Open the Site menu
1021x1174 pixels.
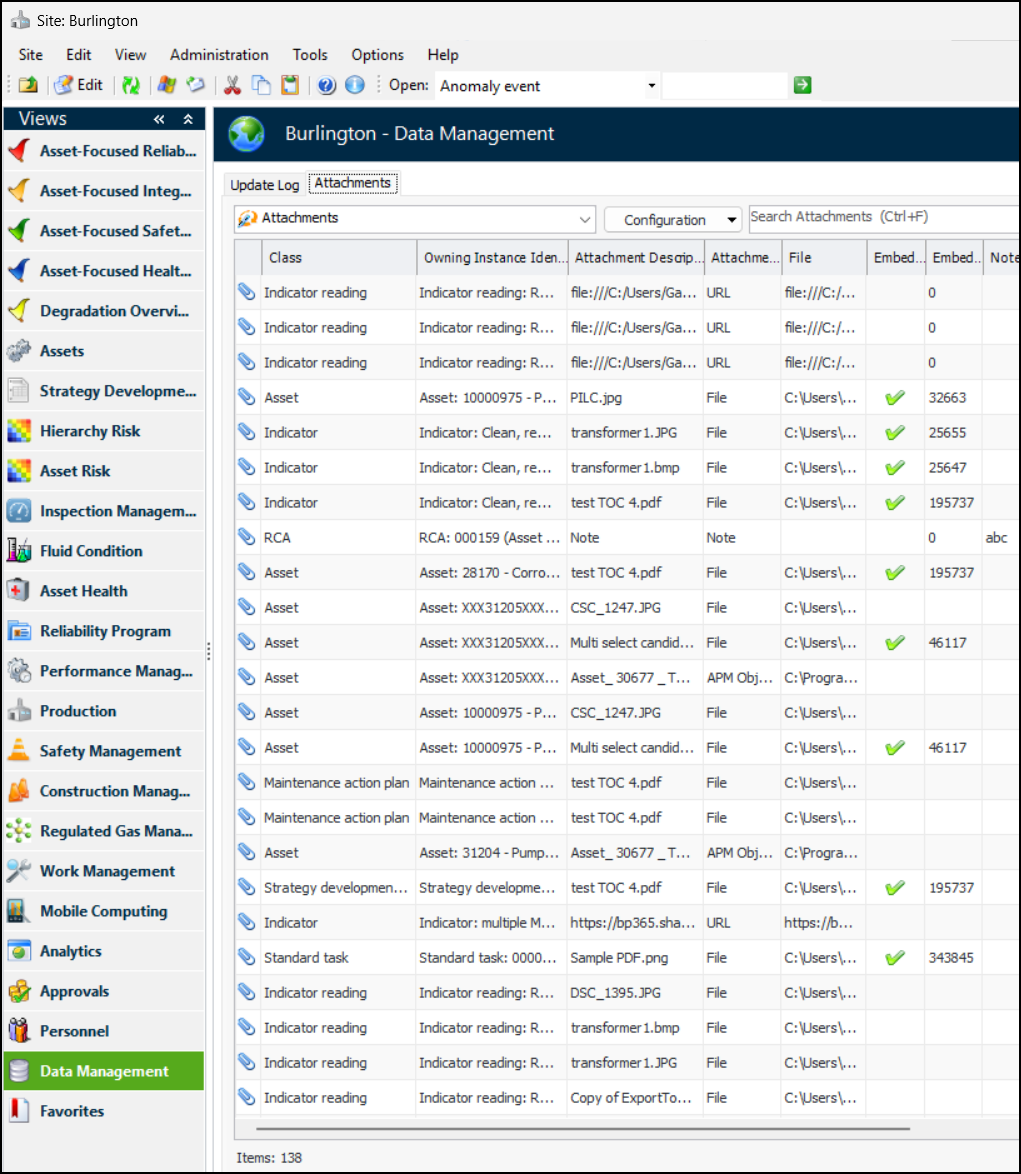[x=31, y=55]
